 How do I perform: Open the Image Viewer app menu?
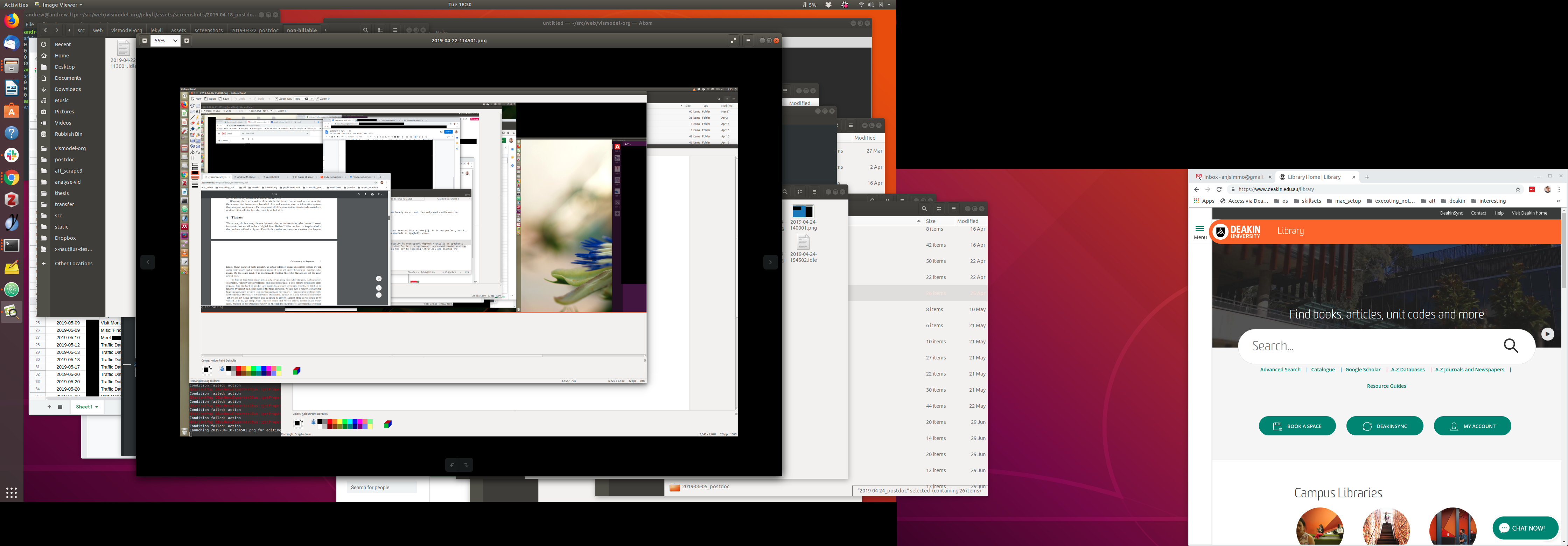pyautogui.click(x=59, y=5)
